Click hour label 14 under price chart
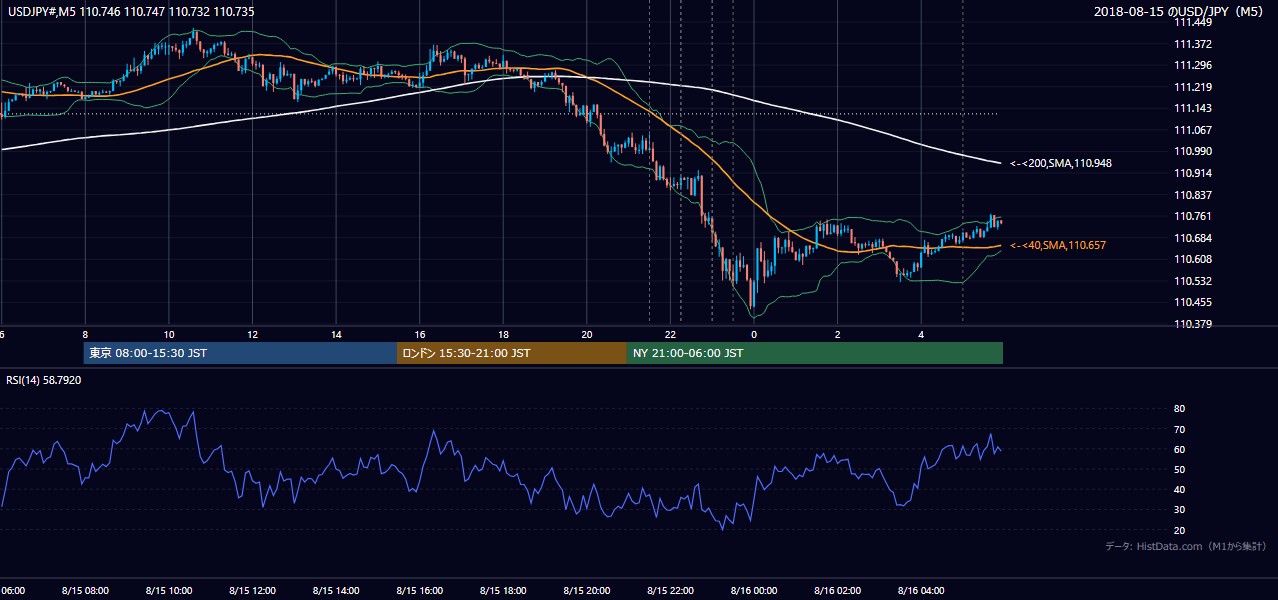The width and height of the screenshot is (1278, 600). tap(337, 334)
